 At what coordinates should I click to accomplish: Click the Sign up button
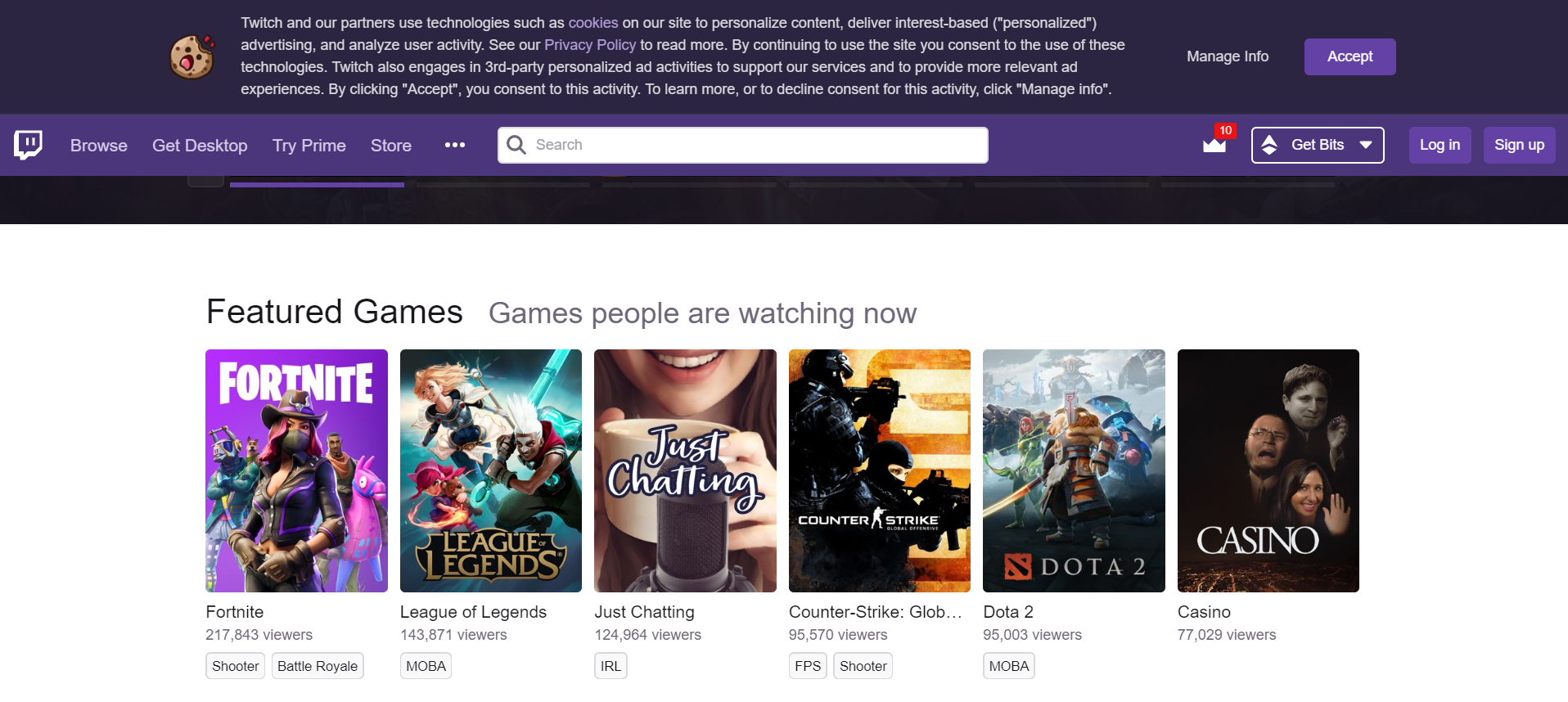tap(1520, 145)
